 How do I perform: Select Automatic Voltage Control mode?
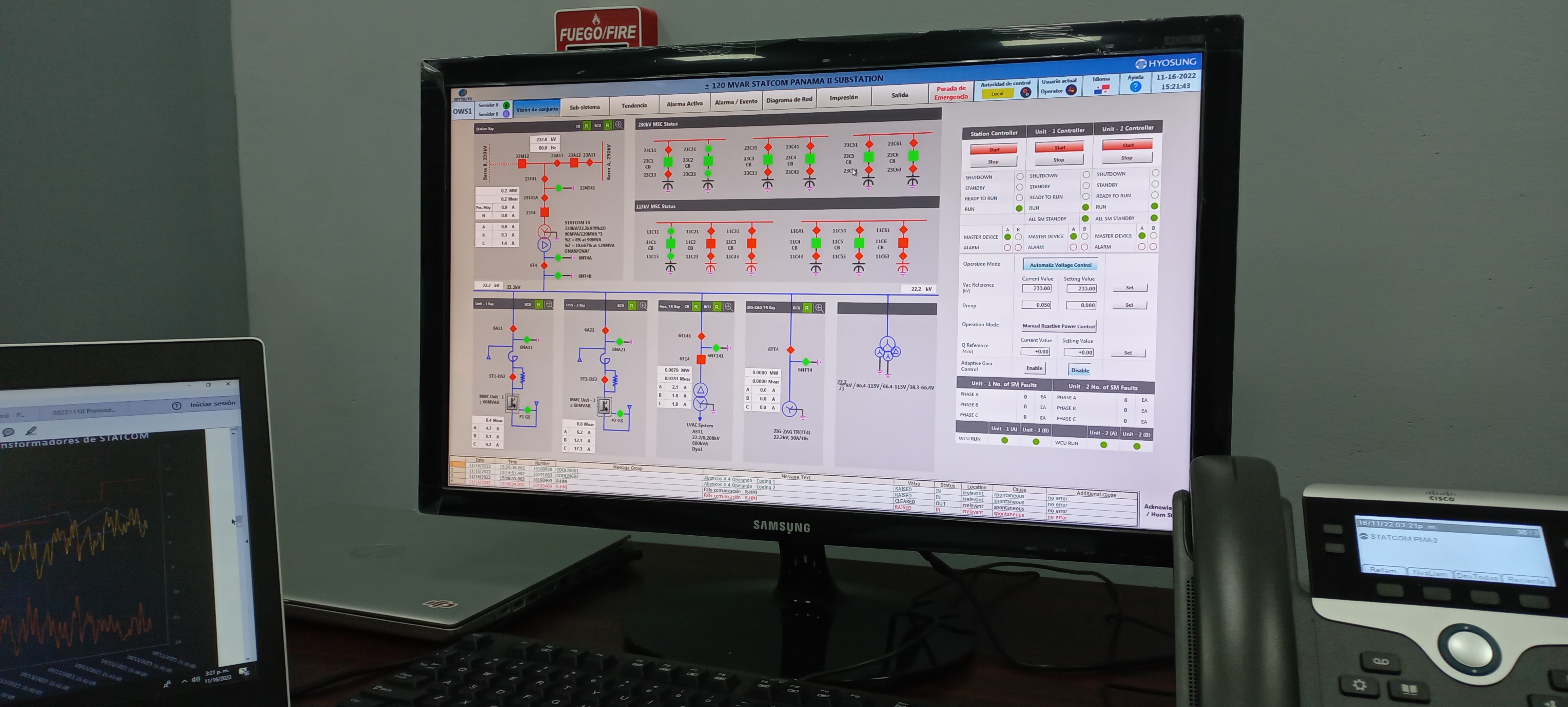[x=1060, y=265]
